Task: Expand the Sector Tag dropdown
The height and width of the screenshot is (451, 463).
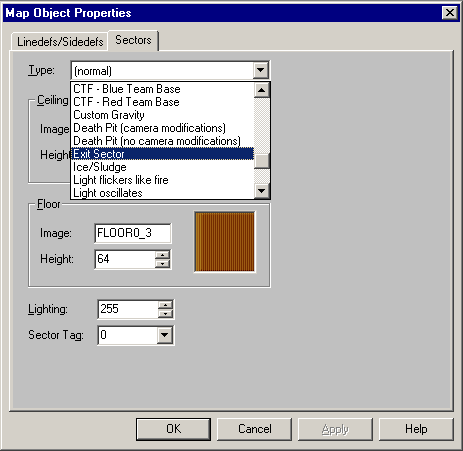Action: (165, 335)
